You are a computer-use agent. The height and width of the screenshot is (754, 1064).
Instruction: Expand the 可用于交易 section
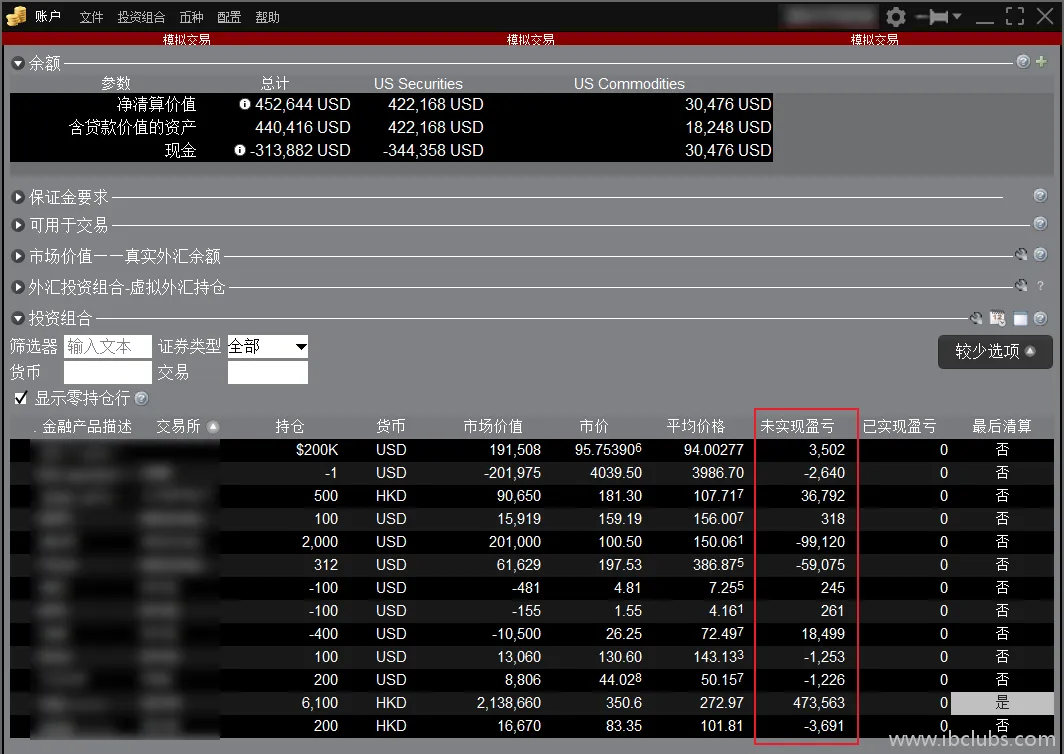[x=18, y=225]
